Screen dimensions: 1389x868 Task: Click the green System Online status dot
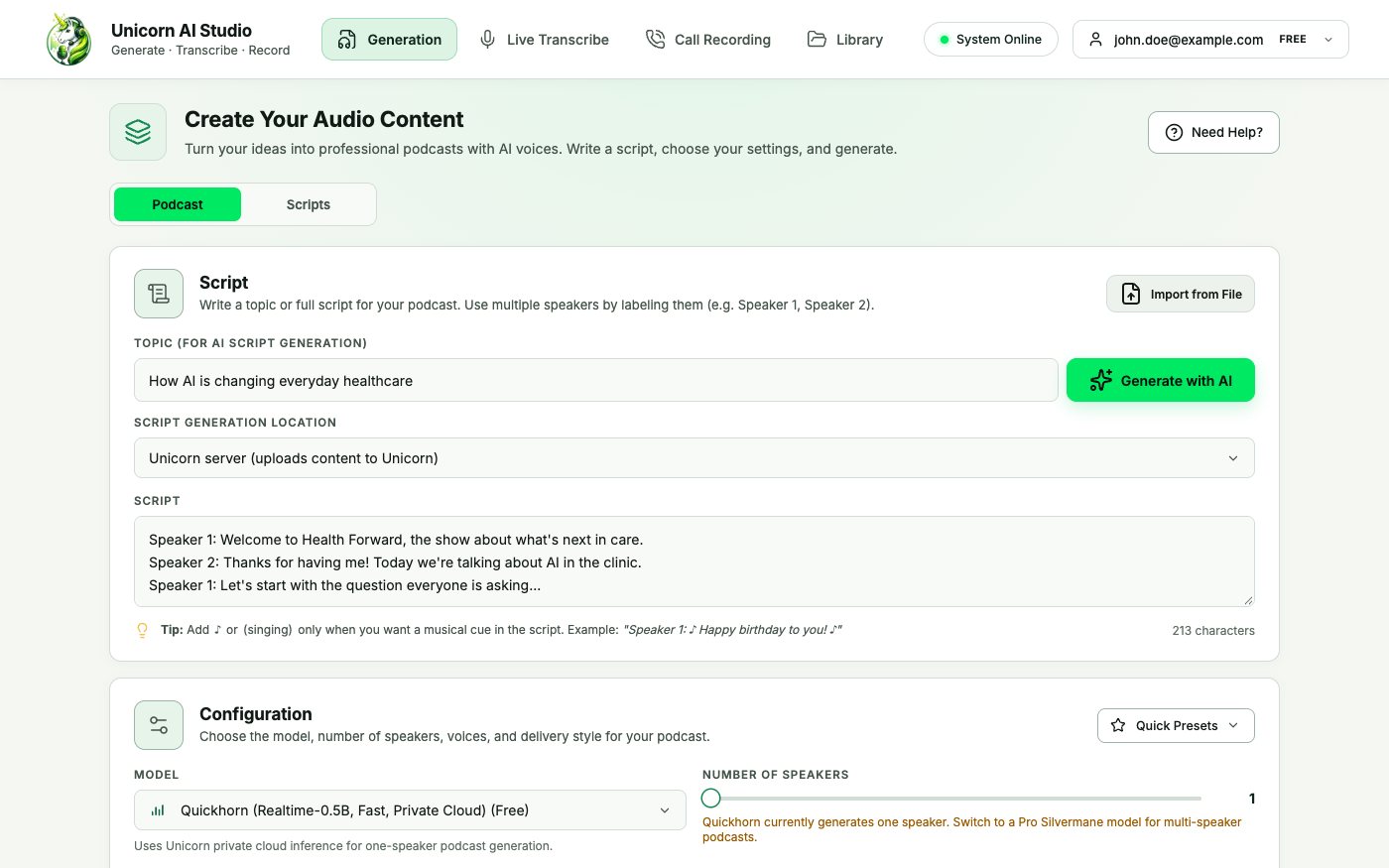[x=945, y=40]
